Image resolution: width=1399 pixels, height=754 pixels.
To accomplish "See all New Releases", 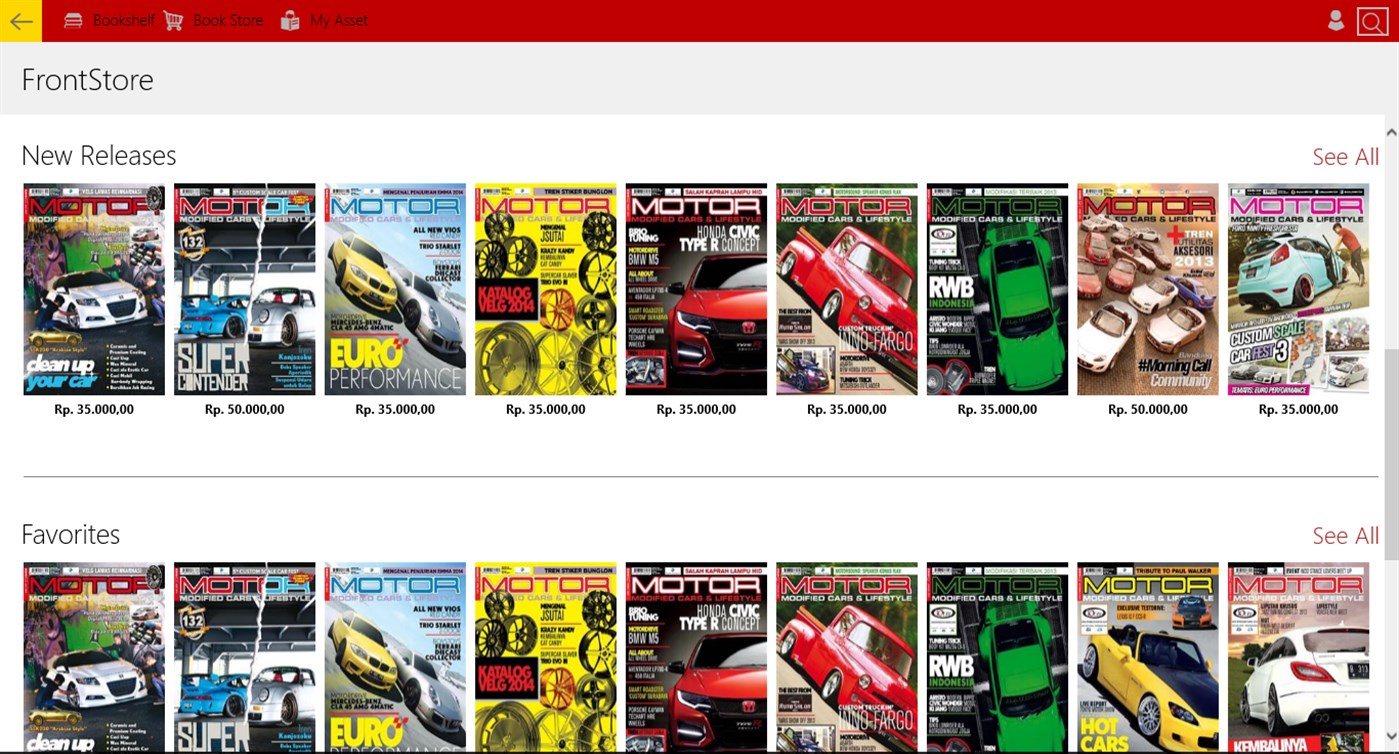I will pos(1346,157).
